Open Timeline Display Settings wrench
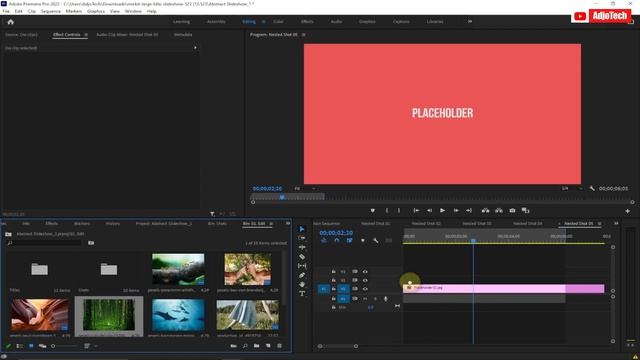This screenshot has width=640, height=360. (x=376, y=241)
